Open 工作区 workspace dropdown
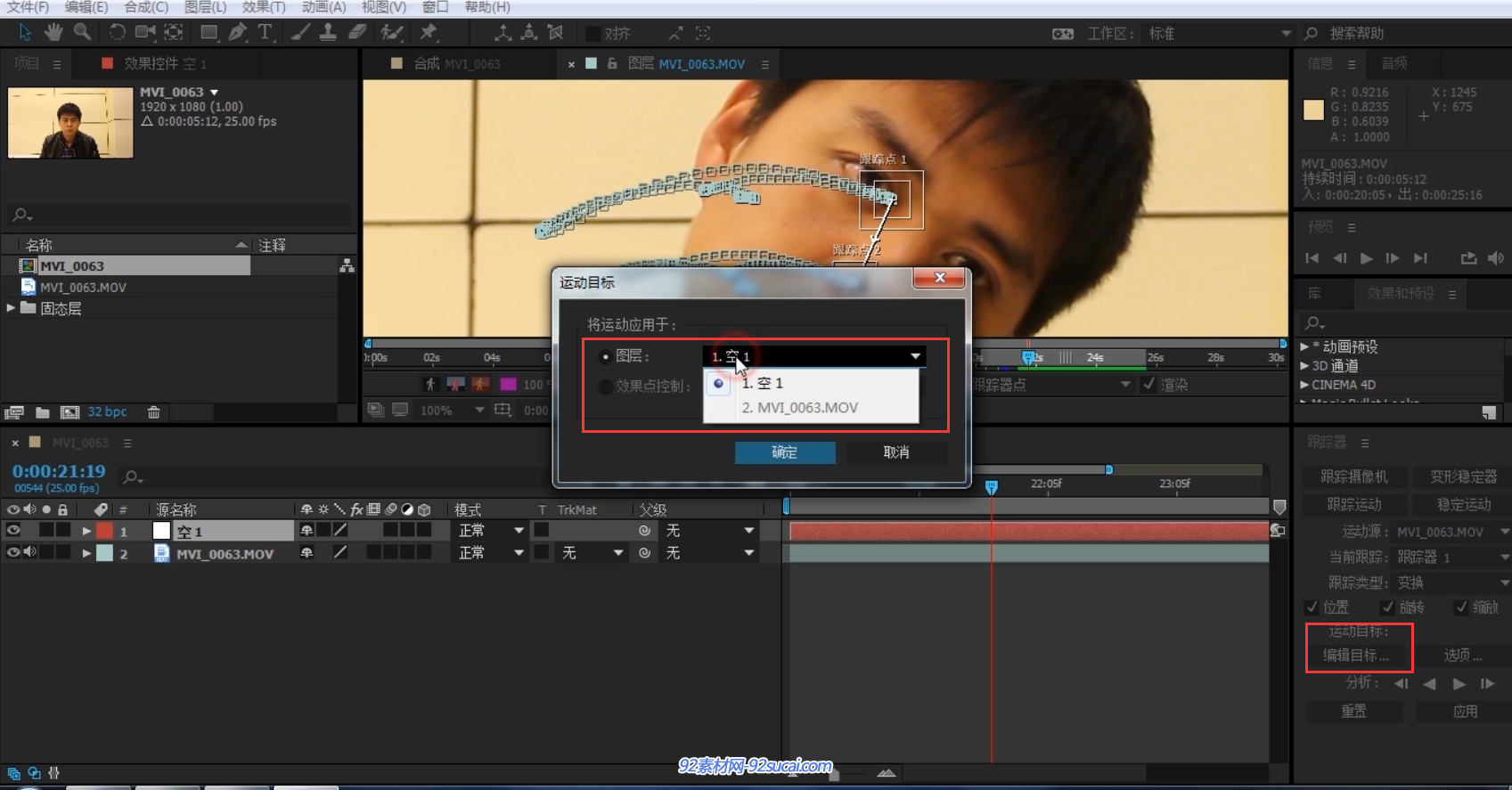The height and width of the screenshot is (790, 1512). point(1219,33)
